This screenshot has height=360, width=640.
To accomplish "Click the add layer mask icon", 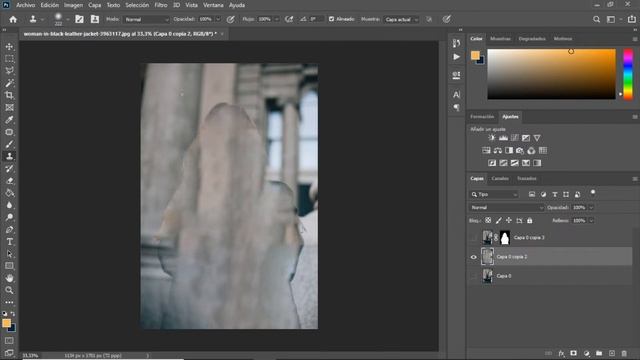I will [573, 353].
